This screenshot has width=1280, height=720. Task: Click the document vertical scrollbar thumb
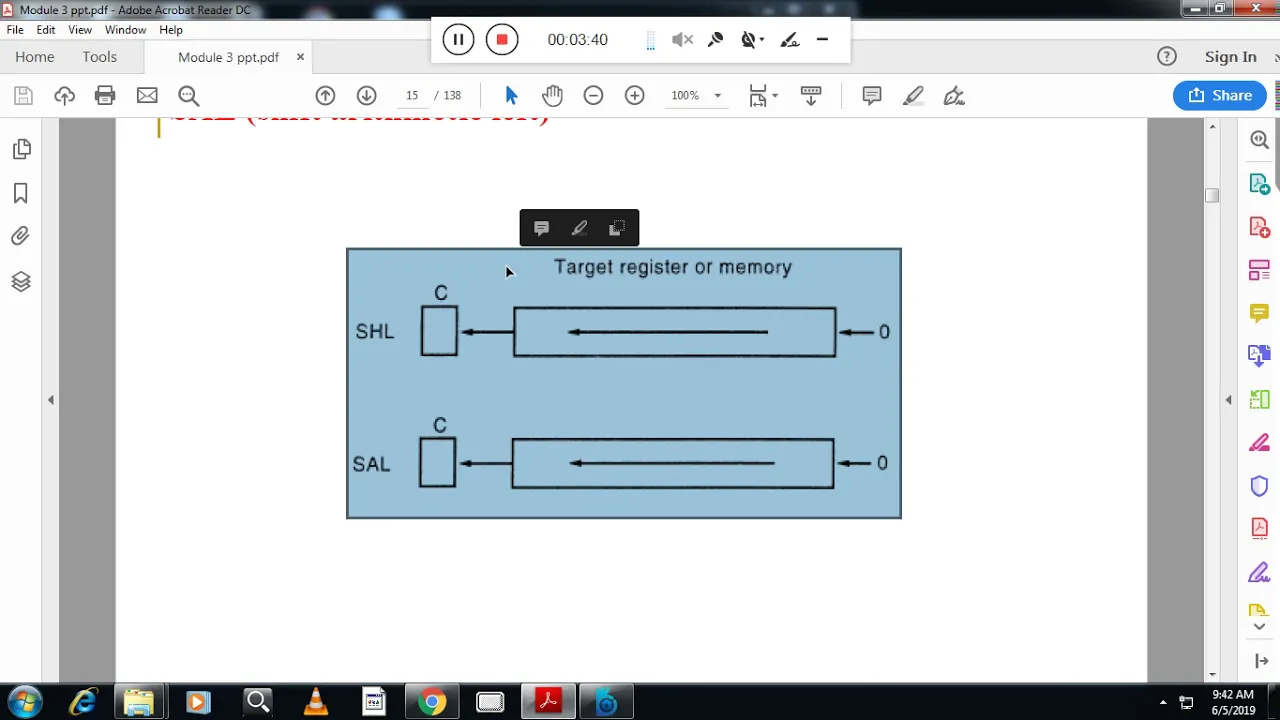click(1212, 195)
